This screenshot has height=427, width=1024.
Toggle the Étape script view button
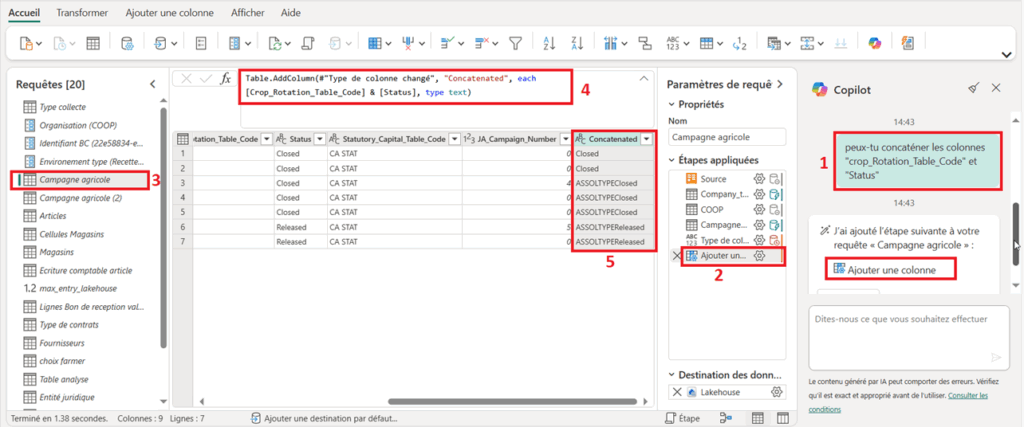684,418
